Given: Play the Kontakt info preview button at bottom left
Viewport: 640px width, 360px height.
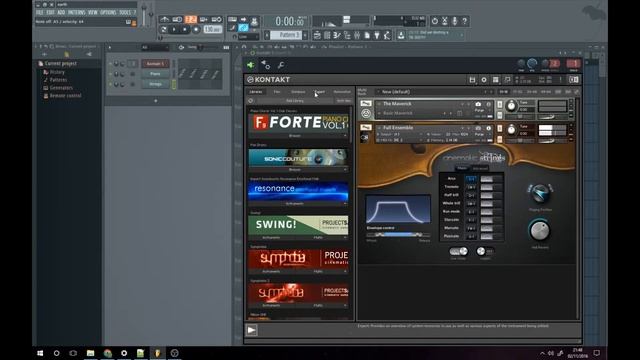Looking at the screenshot, I should [251, 330].
